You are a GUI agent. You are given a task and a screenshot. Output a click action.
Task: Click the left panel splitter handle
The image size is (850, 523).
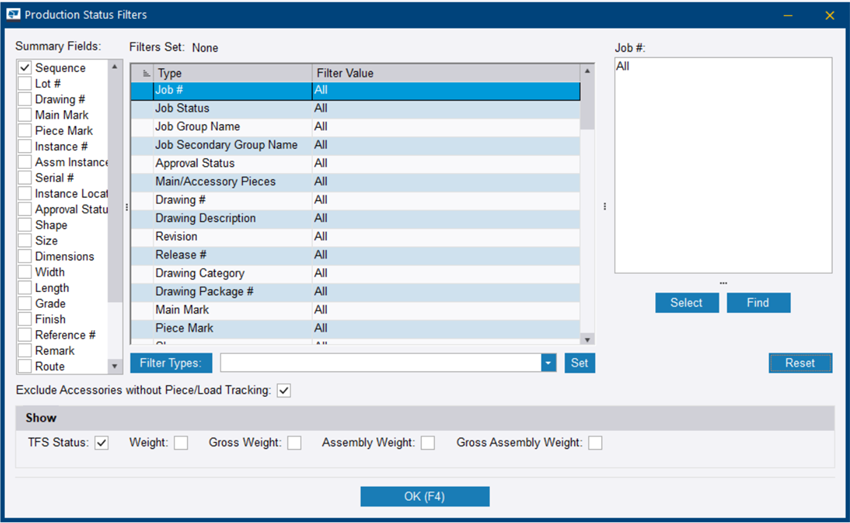[126, 207]
